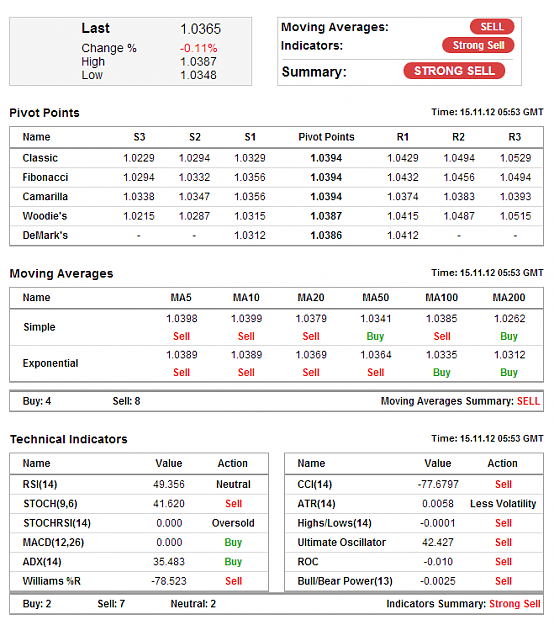Click the R2 column header

click(x=458, y=137)
